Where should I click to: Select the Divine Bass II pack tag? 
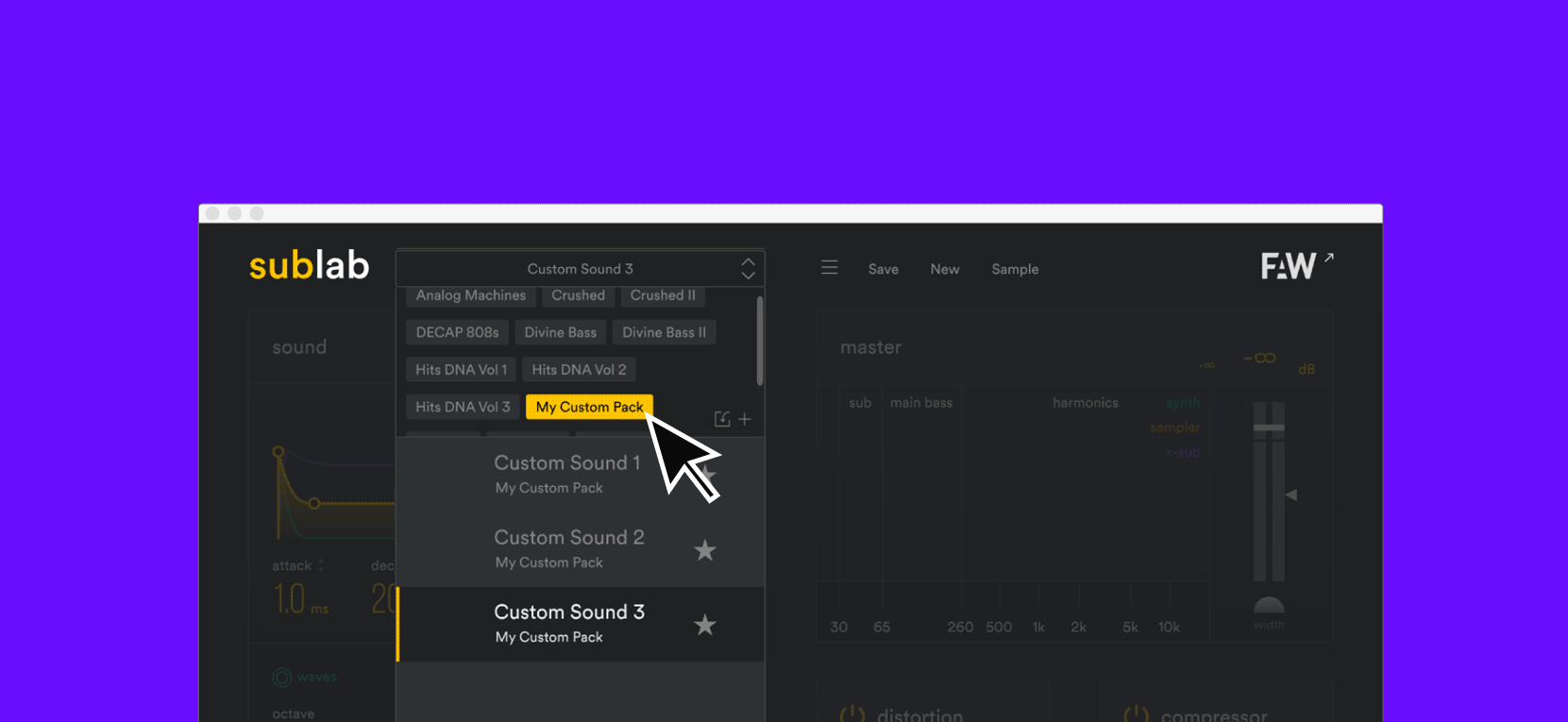coord(665,332)
